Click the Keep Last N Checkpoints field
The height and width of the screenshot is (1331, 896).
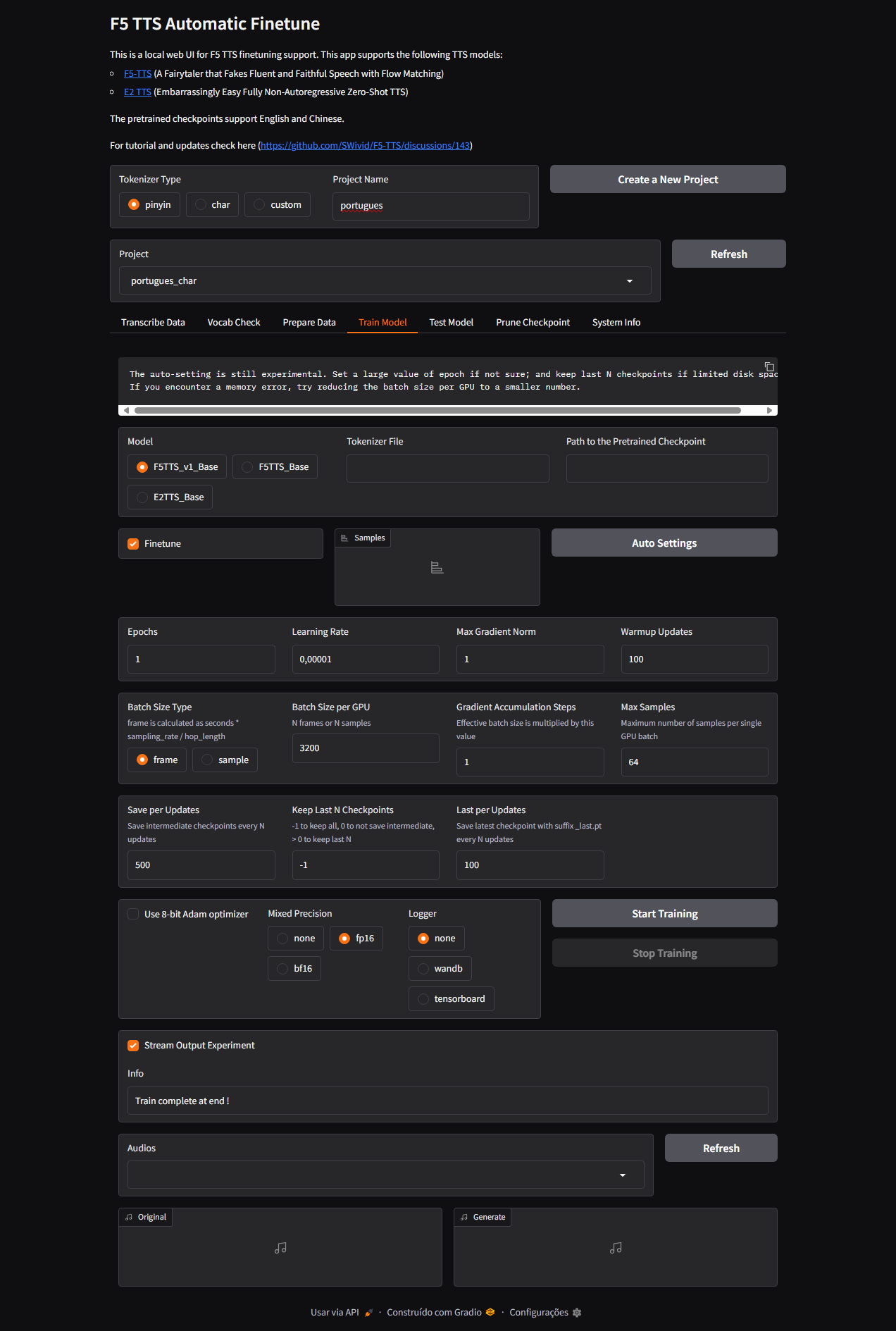coord(366,865)
